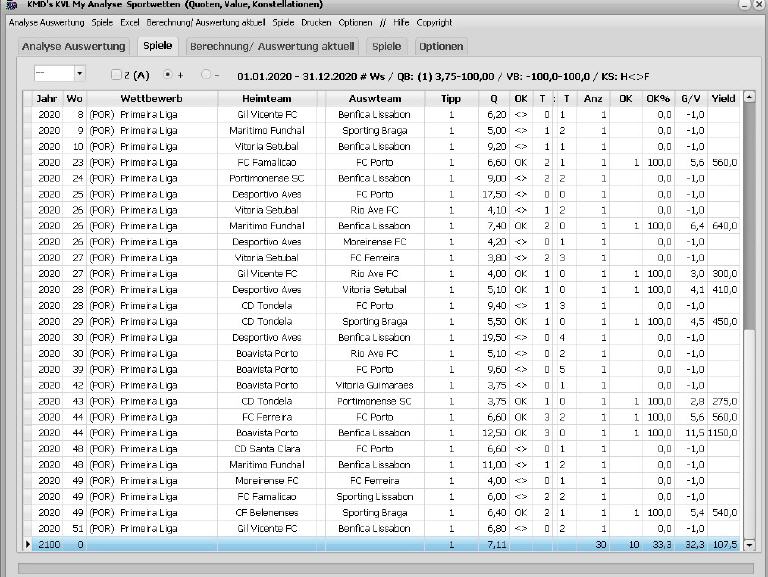Switch to the Optionen tab
The height and width of the screenshot is (577, 768).
click(x=441, y=47)
